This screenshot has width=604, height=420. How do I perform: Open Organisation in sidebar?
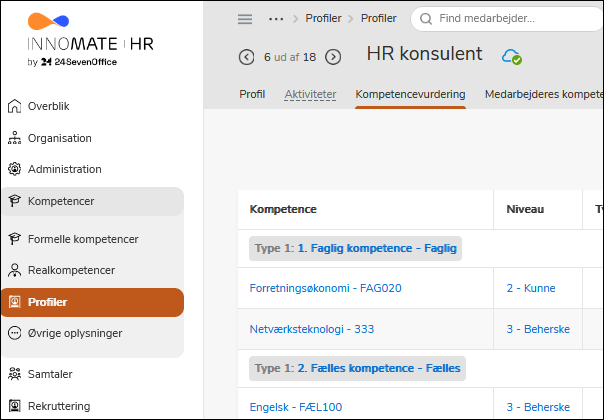[x=59, y=138]
